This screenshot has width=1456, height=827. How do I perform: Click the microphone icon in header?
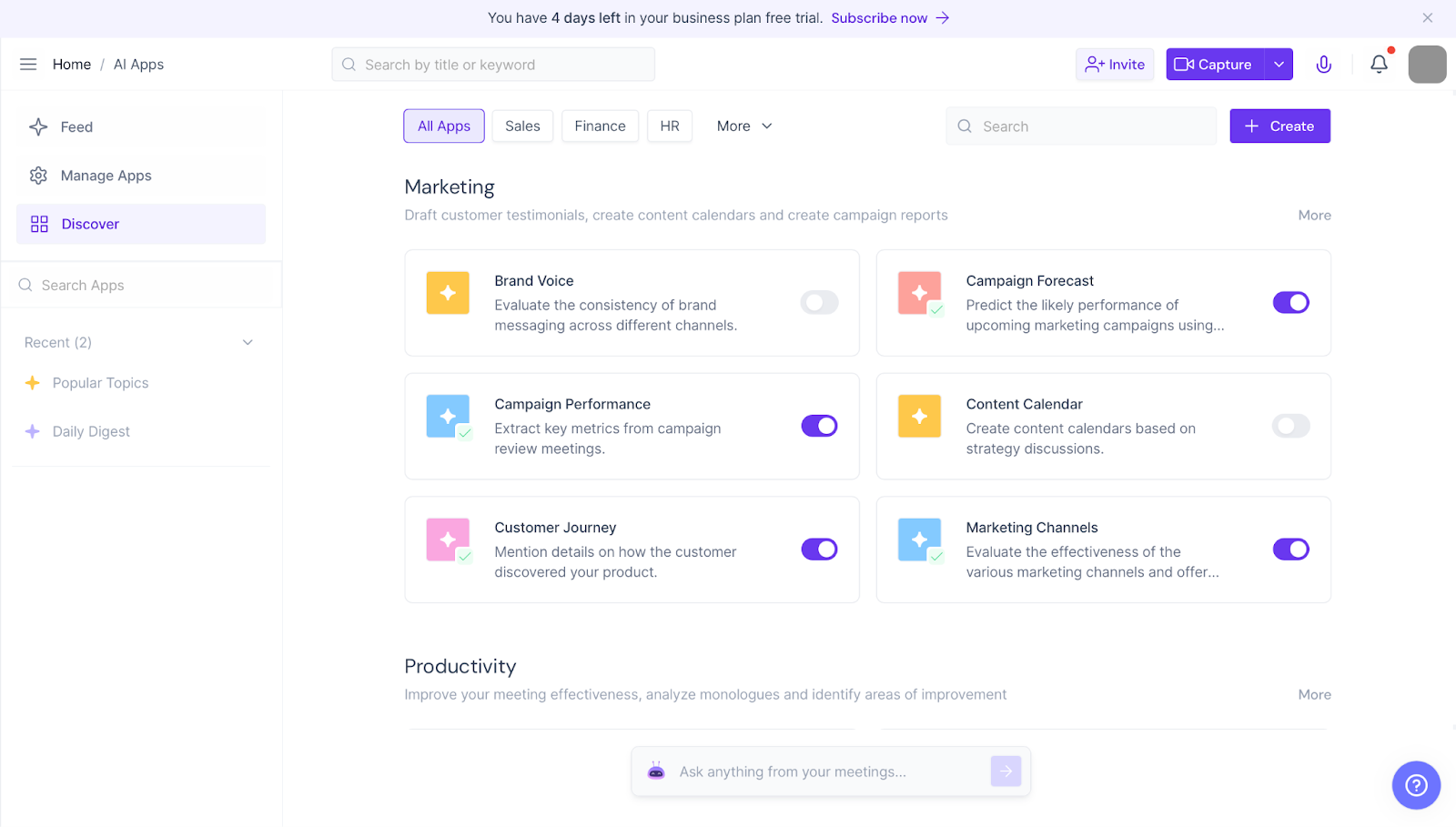coord(1323,65)
